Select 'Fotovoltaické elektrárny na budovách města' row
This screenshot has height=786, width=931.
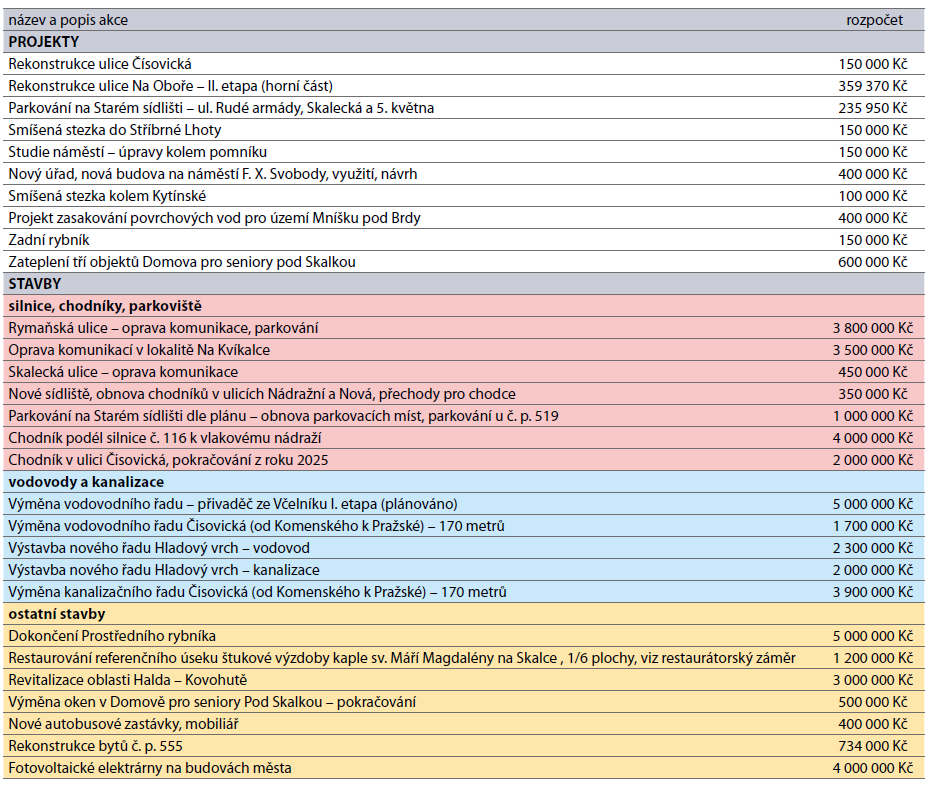coord(150,768)
